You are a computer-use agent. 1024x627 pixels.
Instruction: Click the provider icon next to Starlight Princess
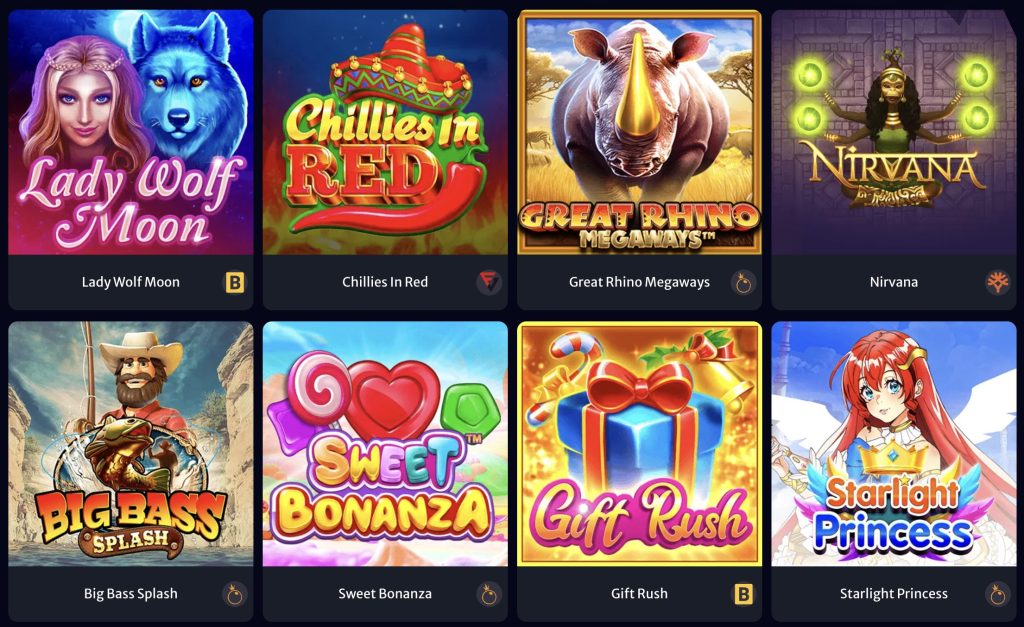tap(997, 594)
